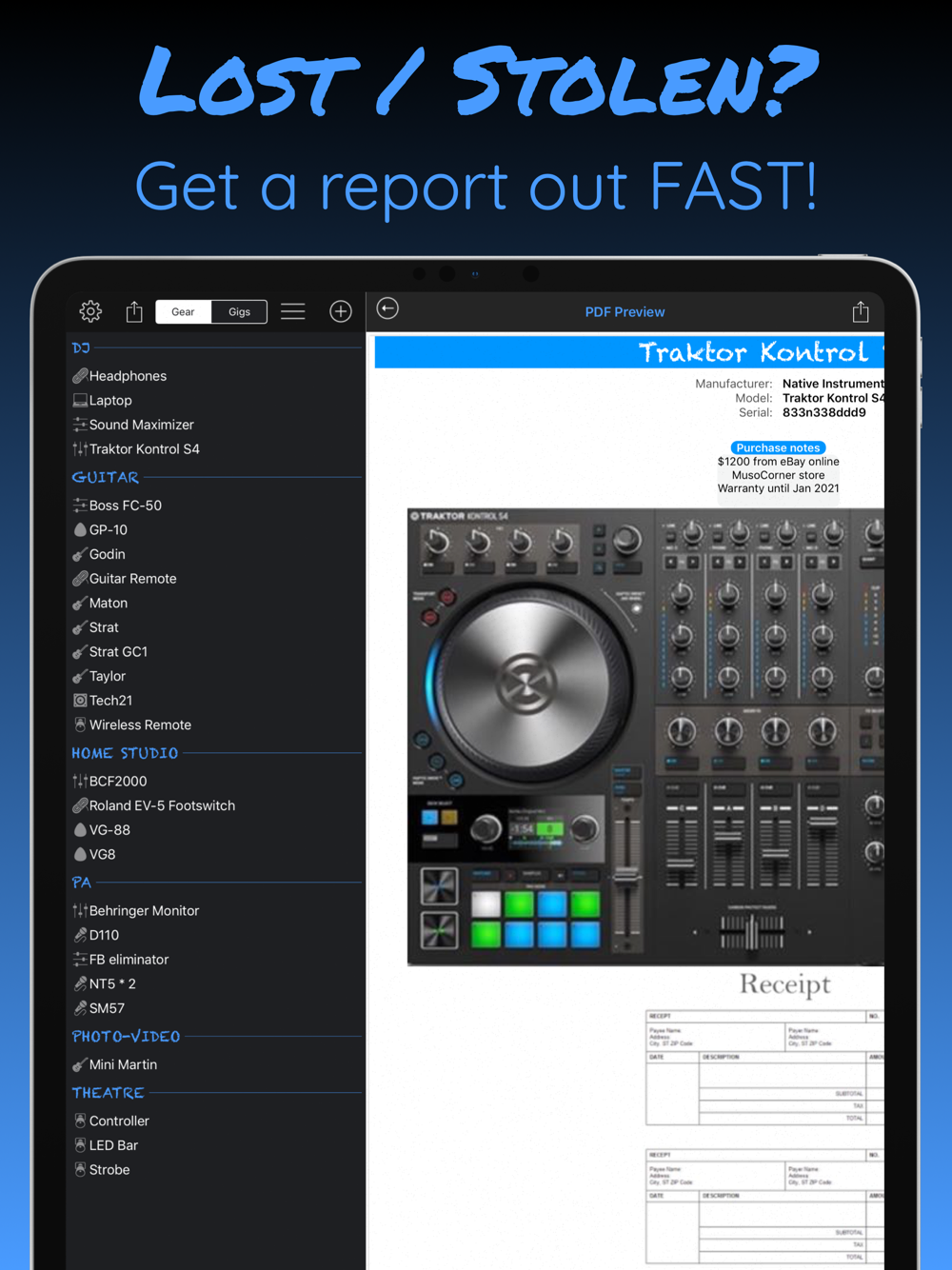952x1270 pixels.
Task: Open the settings gear icon
Action: click(90, 311)
